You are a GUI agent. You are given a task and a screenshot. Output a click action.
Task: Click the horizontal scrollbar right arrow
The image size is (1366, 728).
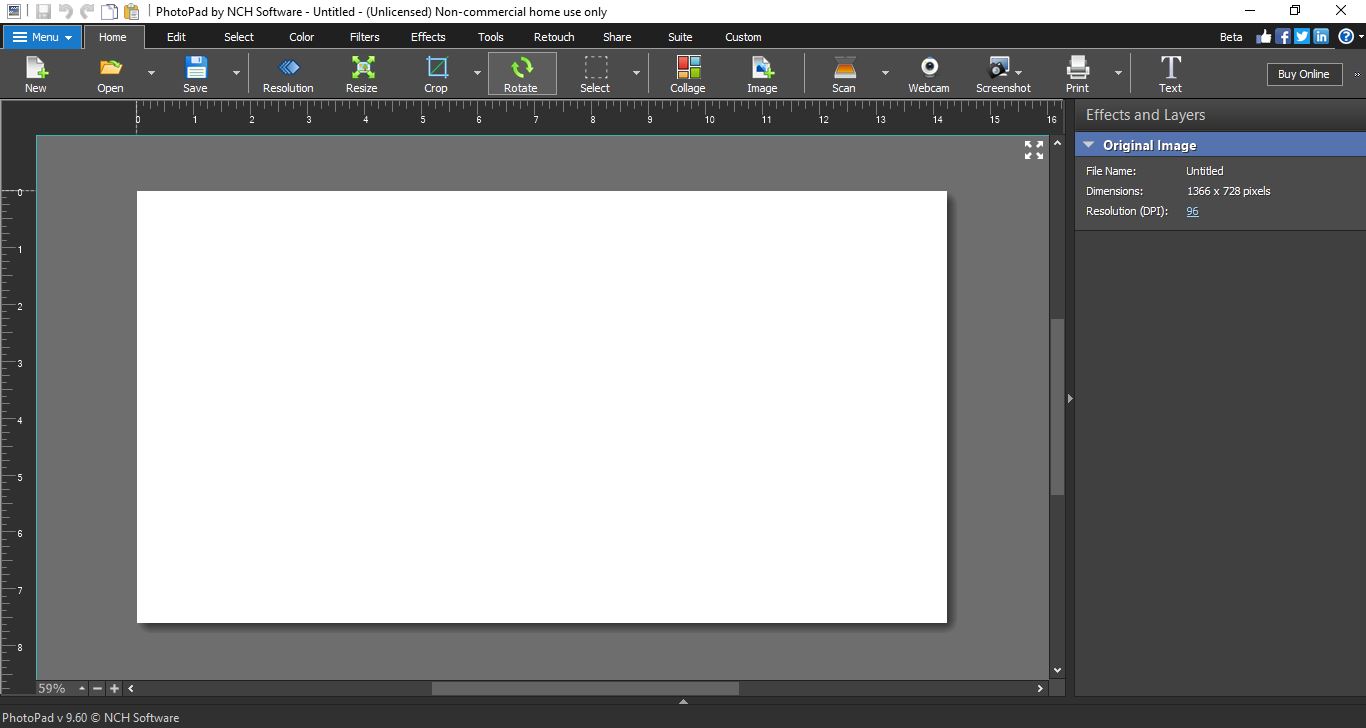point(1040,688)
